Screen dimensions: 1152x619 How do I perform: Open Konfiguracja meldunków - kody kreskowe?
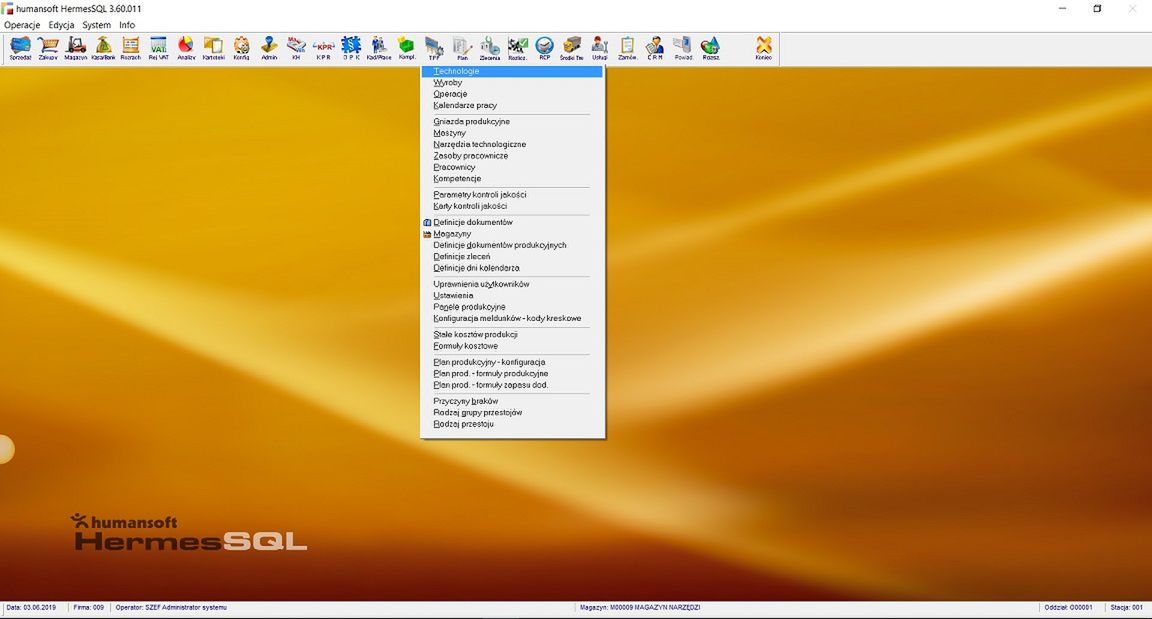(x=512, y=319)
